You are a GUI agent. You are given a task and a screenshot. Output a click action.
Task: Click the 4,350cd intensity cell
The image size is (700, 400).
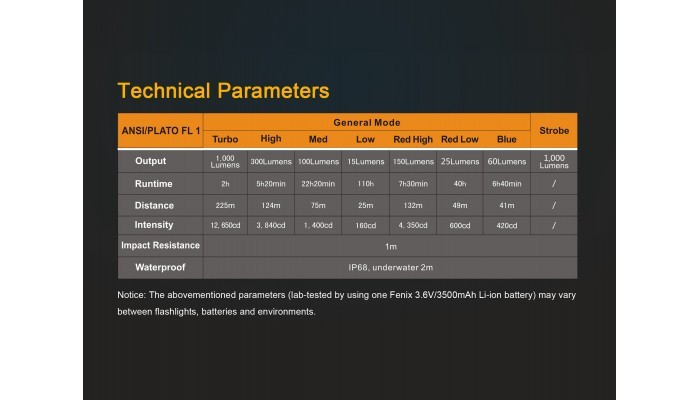click(412, 226)
